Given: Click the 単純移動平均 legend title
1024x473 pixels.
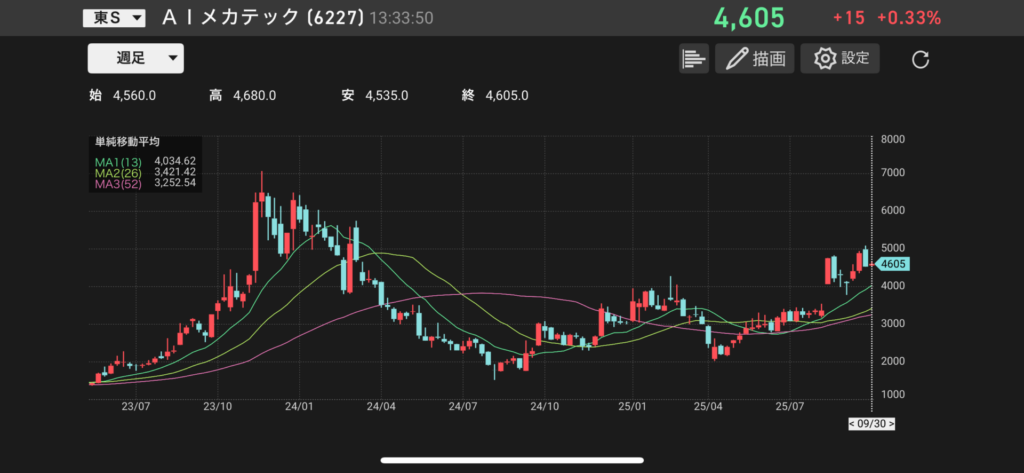Looking at the screenshot, I should (x=128, y=143).
